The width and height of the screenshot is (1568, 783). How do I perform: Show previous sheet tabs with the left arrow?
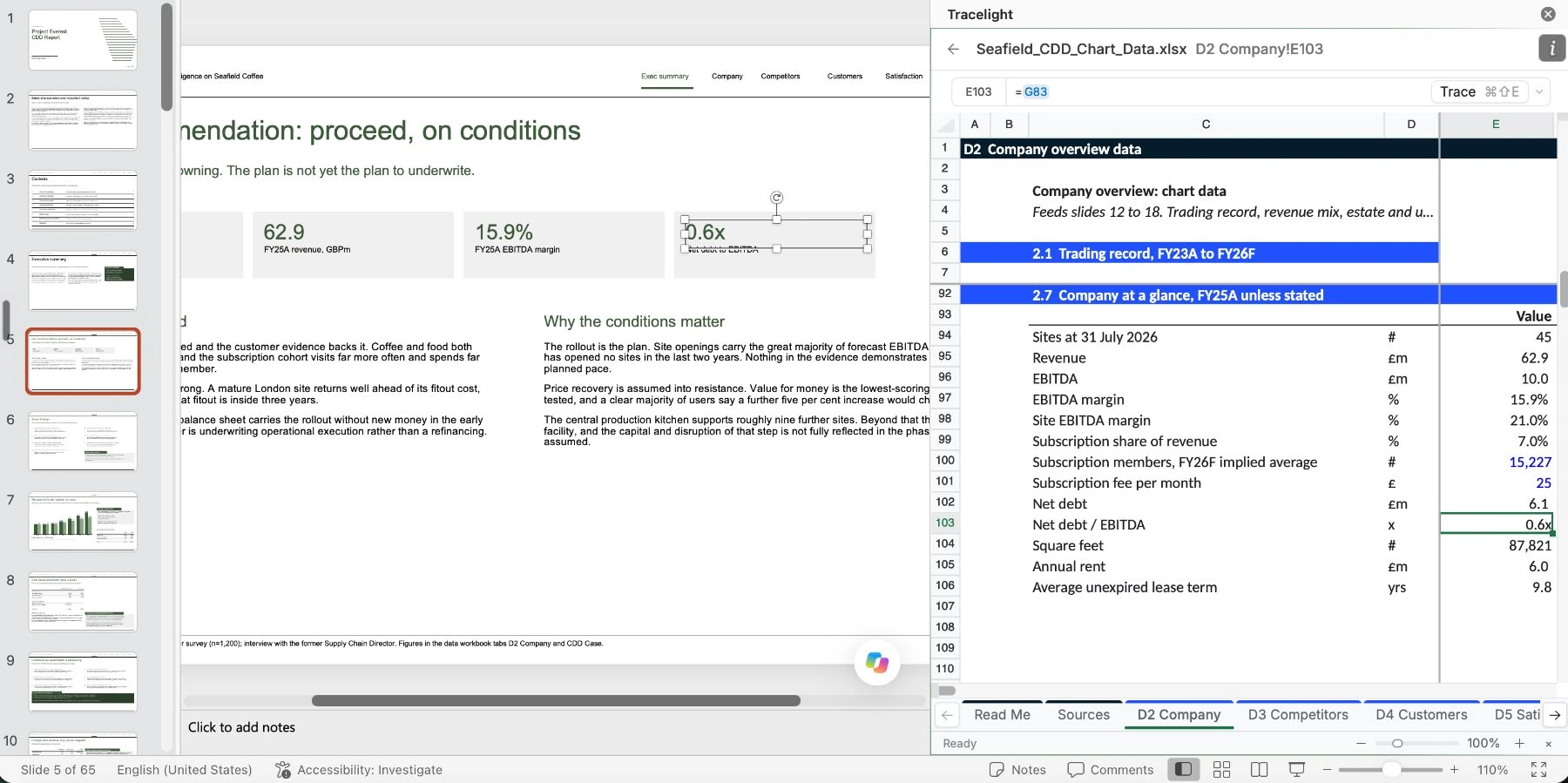[947, 715]
